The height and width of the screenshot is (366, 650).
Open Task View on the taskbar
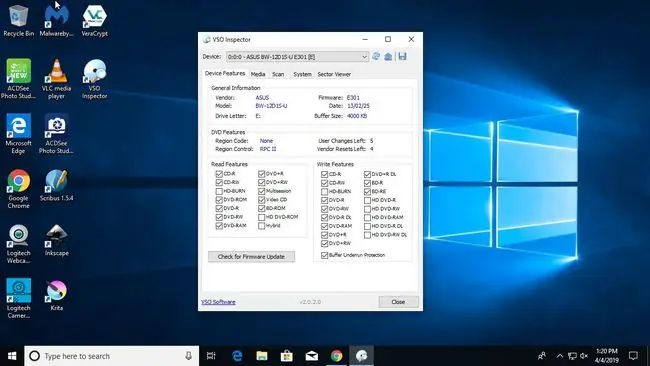point(211,356)
